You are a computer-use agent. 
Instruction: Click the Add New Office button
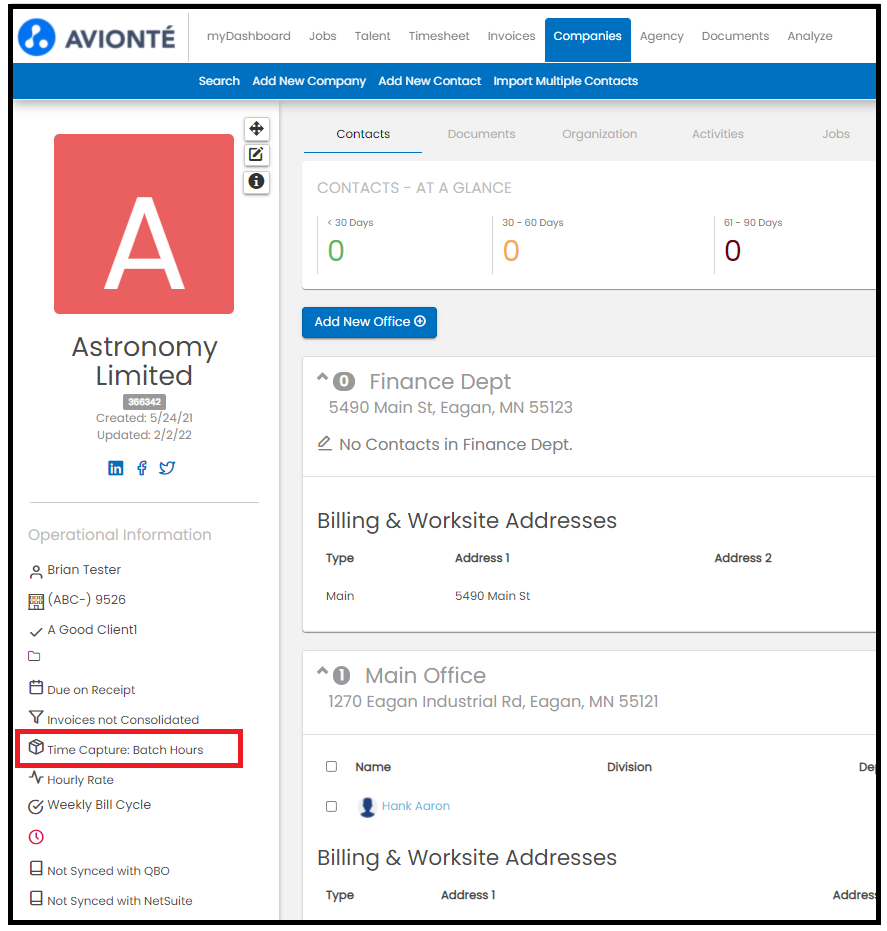coord(369,322)
